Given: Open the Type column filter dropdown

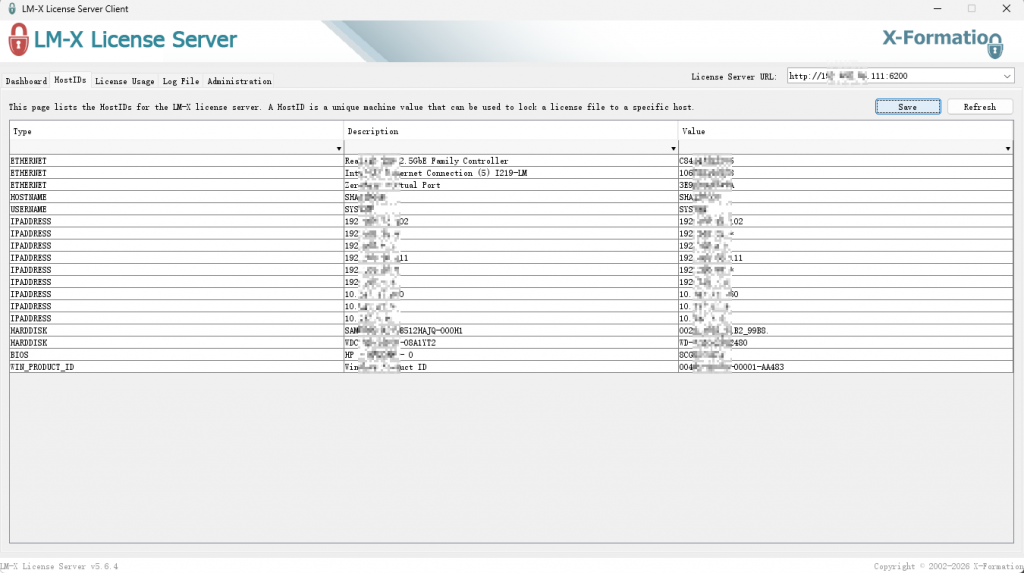Looking at the screenshot, I should 338,148.
